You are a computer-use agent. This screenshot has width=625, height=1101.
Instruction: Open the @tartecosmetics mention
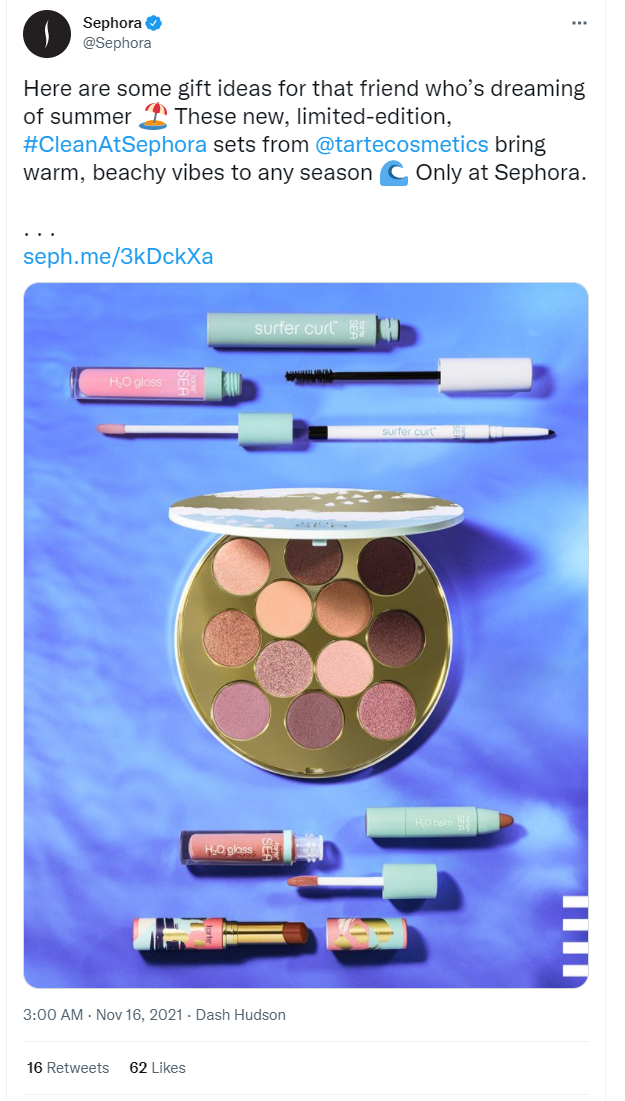402,145
